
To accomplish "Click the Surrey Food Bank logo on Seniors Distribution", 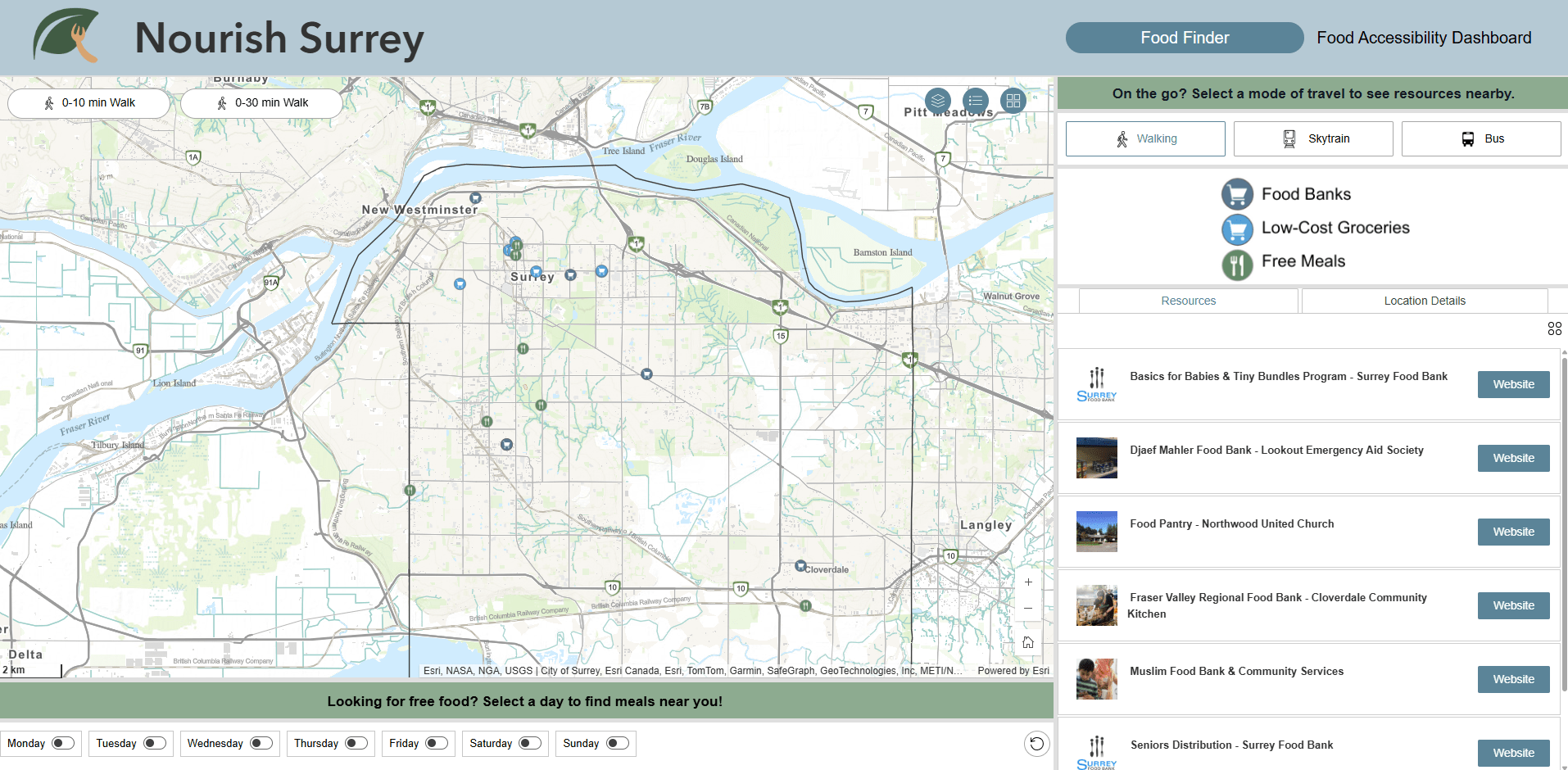I will (1097, 753).
